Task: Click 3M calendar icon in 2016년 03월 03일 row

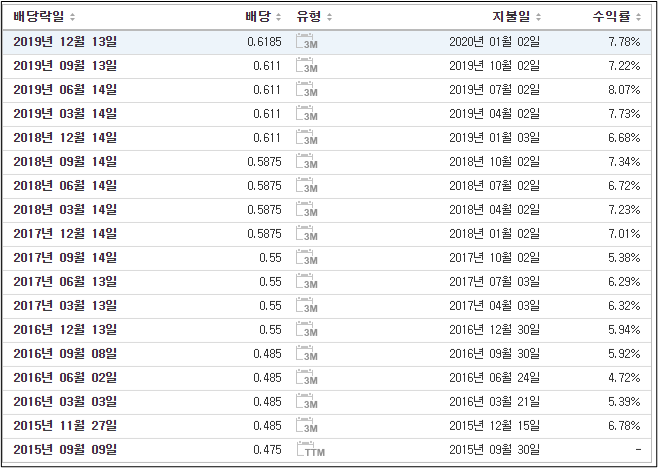Action: 306,401
